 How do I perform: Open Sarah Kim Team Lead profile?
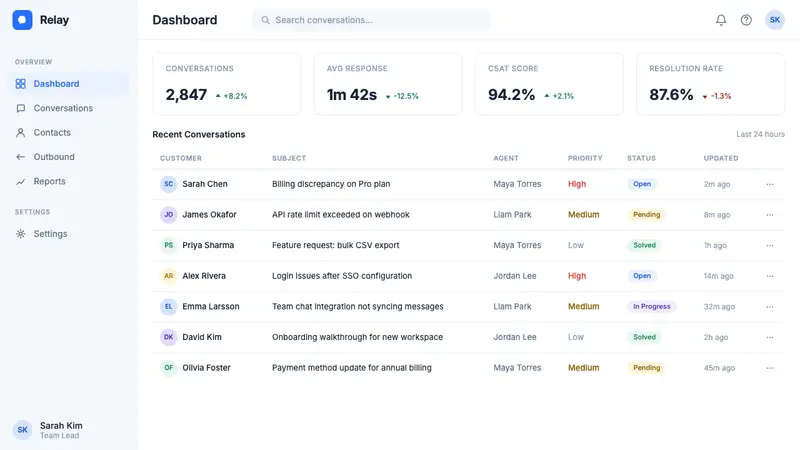pyautogui.click(x=68, y=430)
